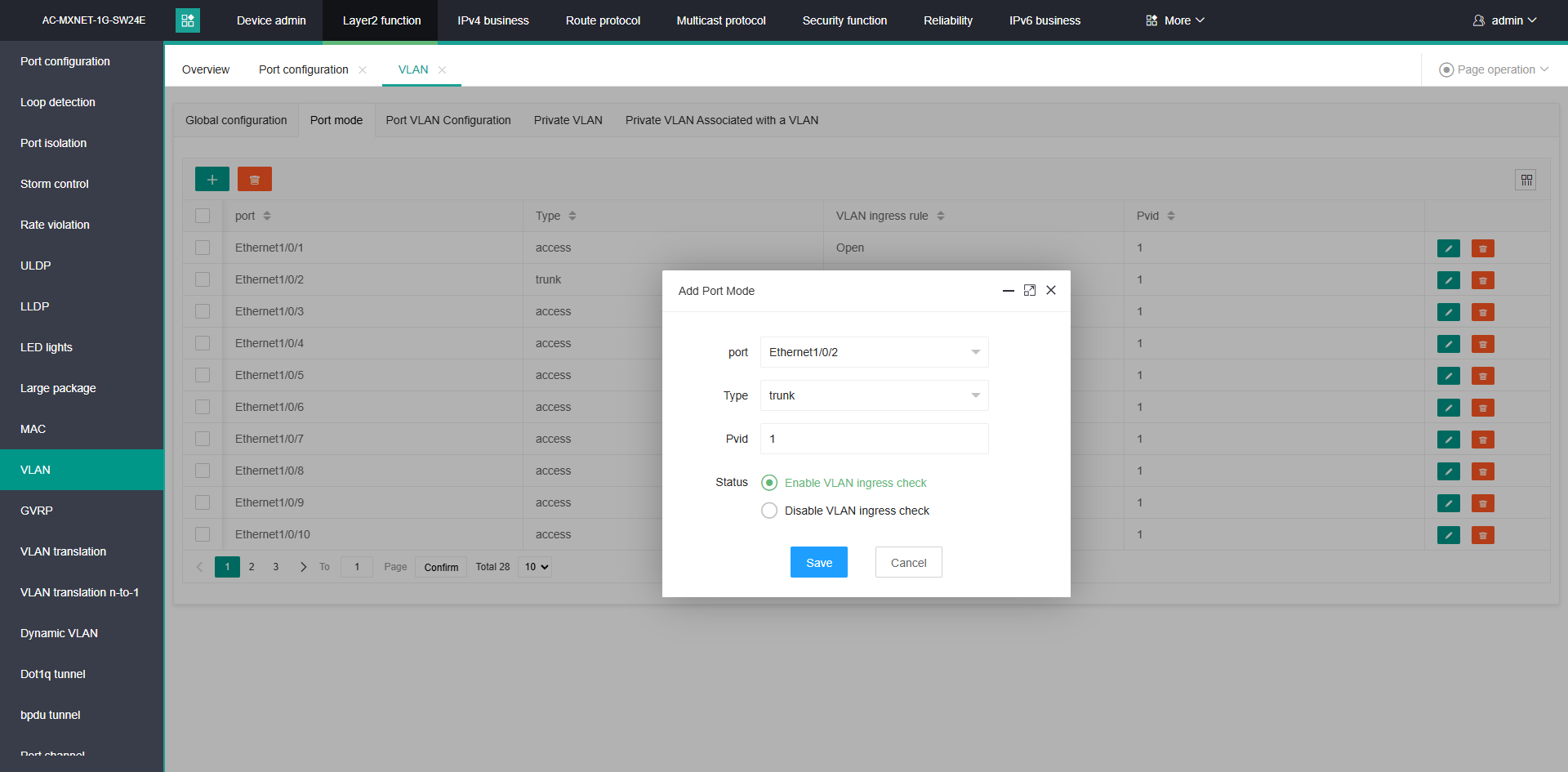Expand the Type dropdown showing trunk

tap(874, 395)
